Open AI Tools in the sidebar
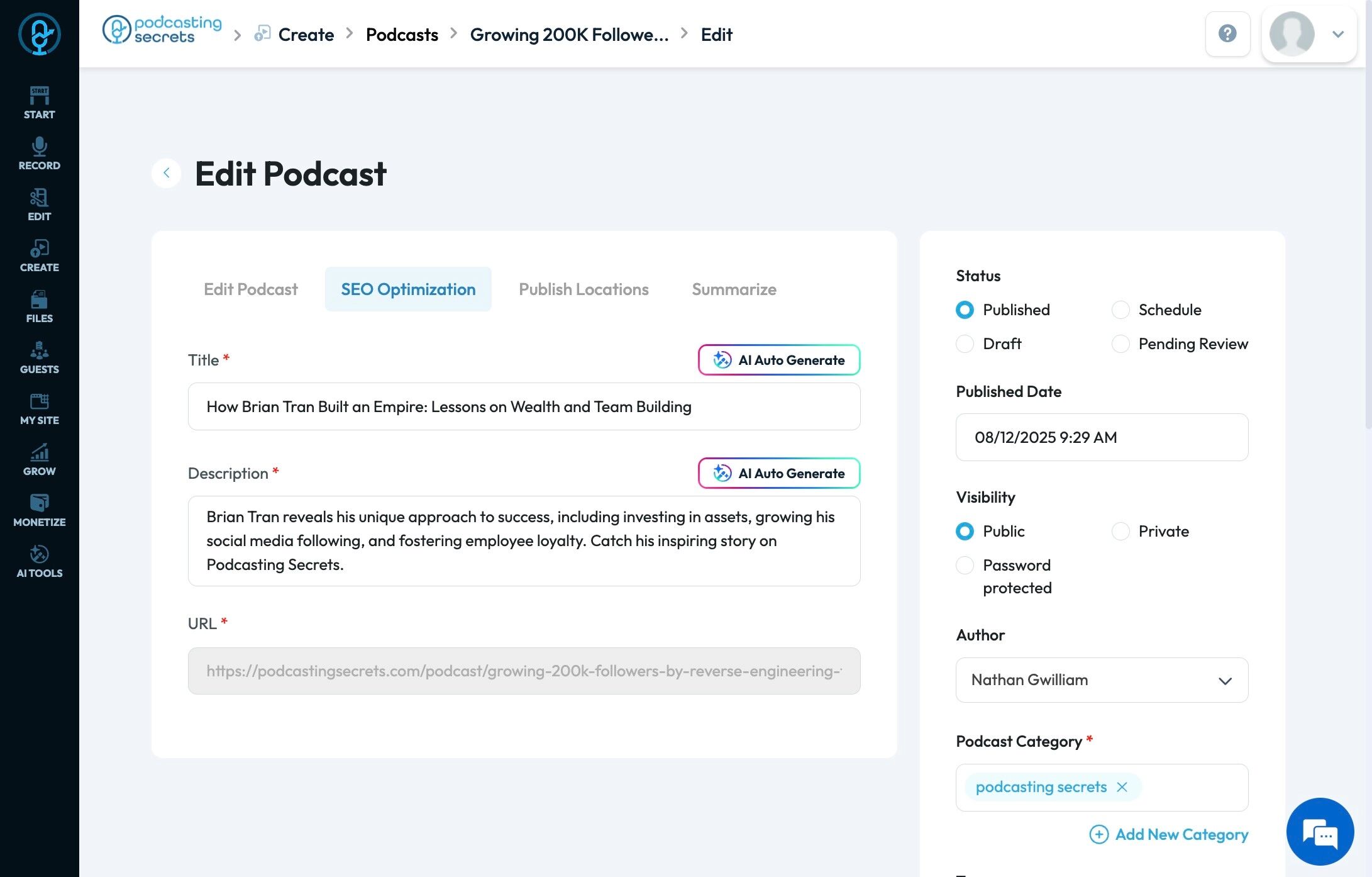1372x877 pixels. 39,561
